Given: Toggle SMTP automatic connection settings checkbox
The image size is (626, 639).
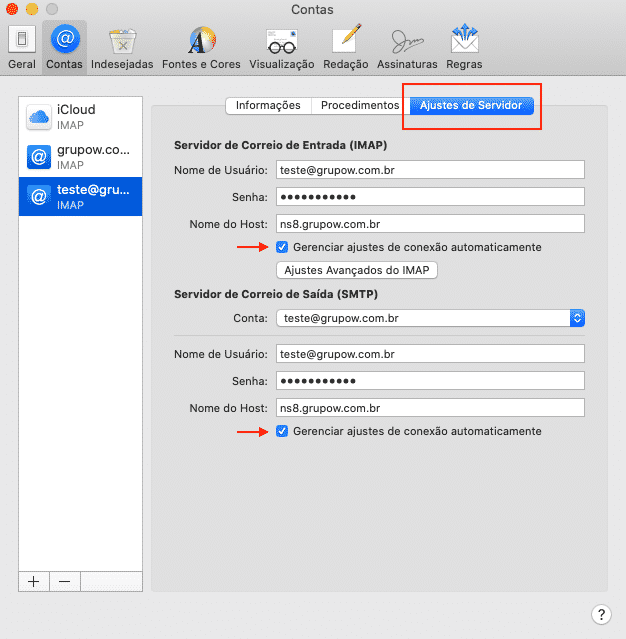Looking at the screenshot, I should click(x=282, y=431).
